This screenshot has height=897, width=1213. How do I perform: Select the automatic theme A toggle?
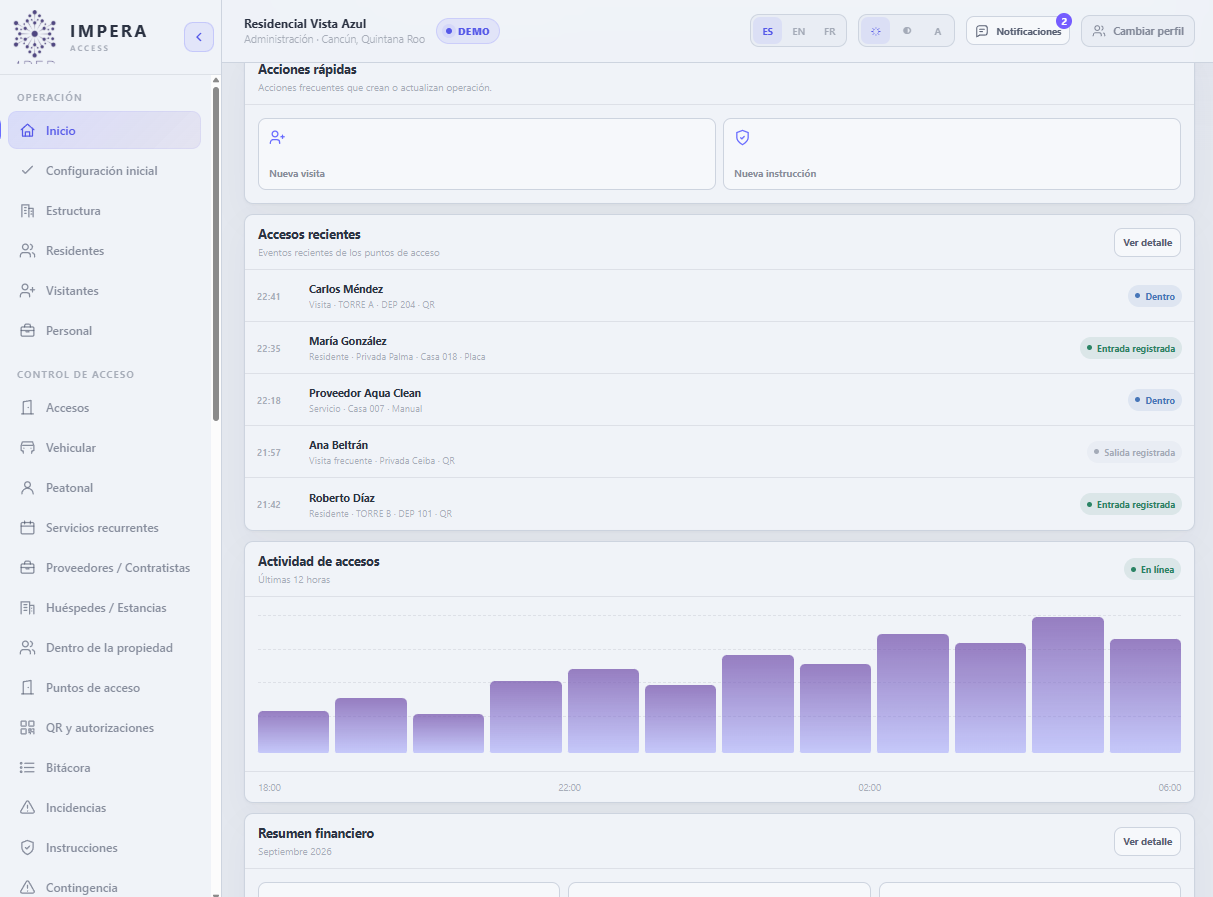tap(938, 31)
